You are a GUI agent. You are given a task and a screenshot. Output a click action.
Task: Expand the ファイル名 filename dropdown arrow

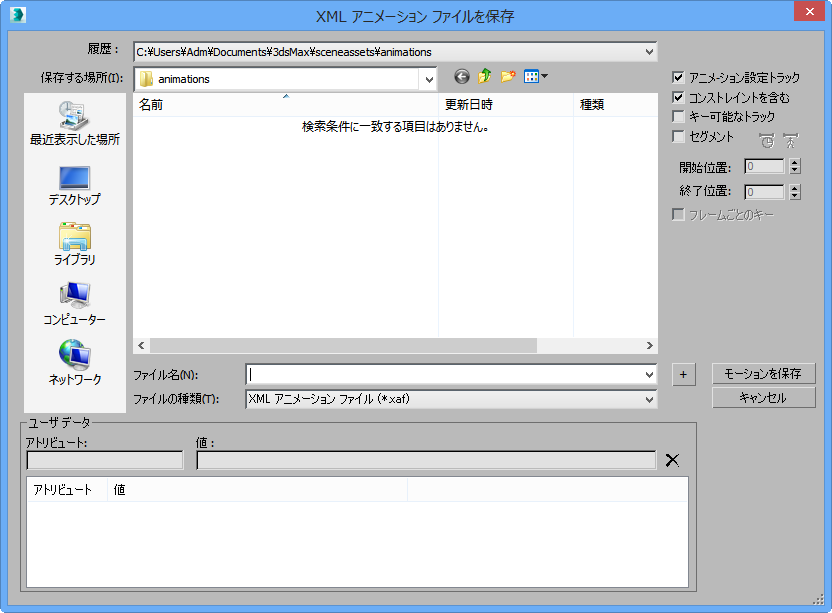coord(649,375)
